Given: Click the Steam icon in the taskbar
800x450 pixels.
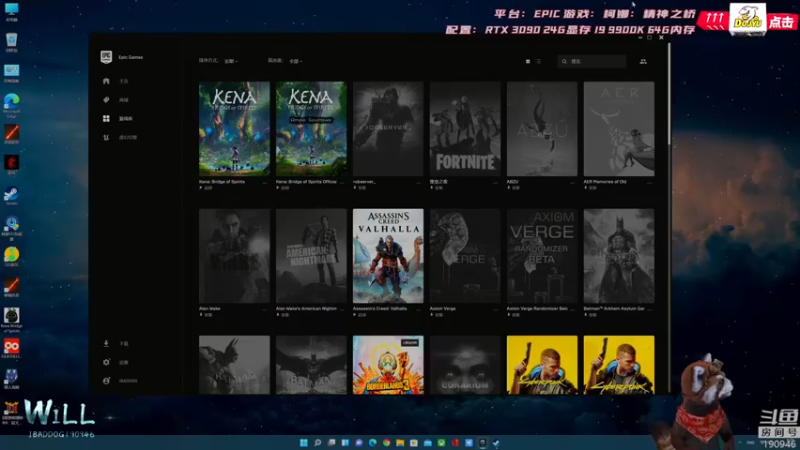Looking at the screenshot, I should [496, 442].
